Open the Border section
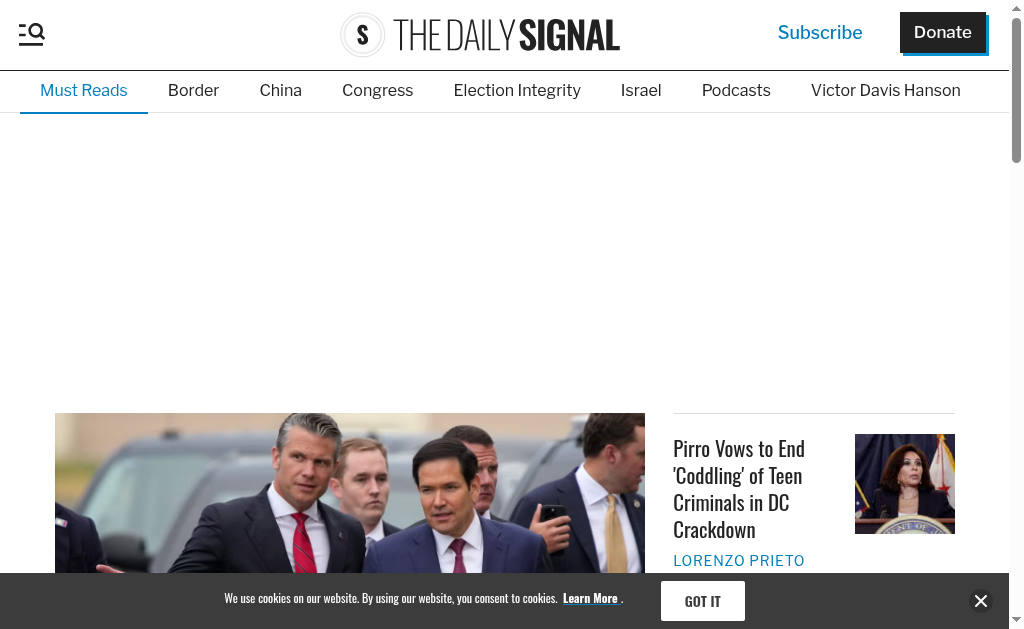Screen dimensions: 1024x629 point(193,91)
